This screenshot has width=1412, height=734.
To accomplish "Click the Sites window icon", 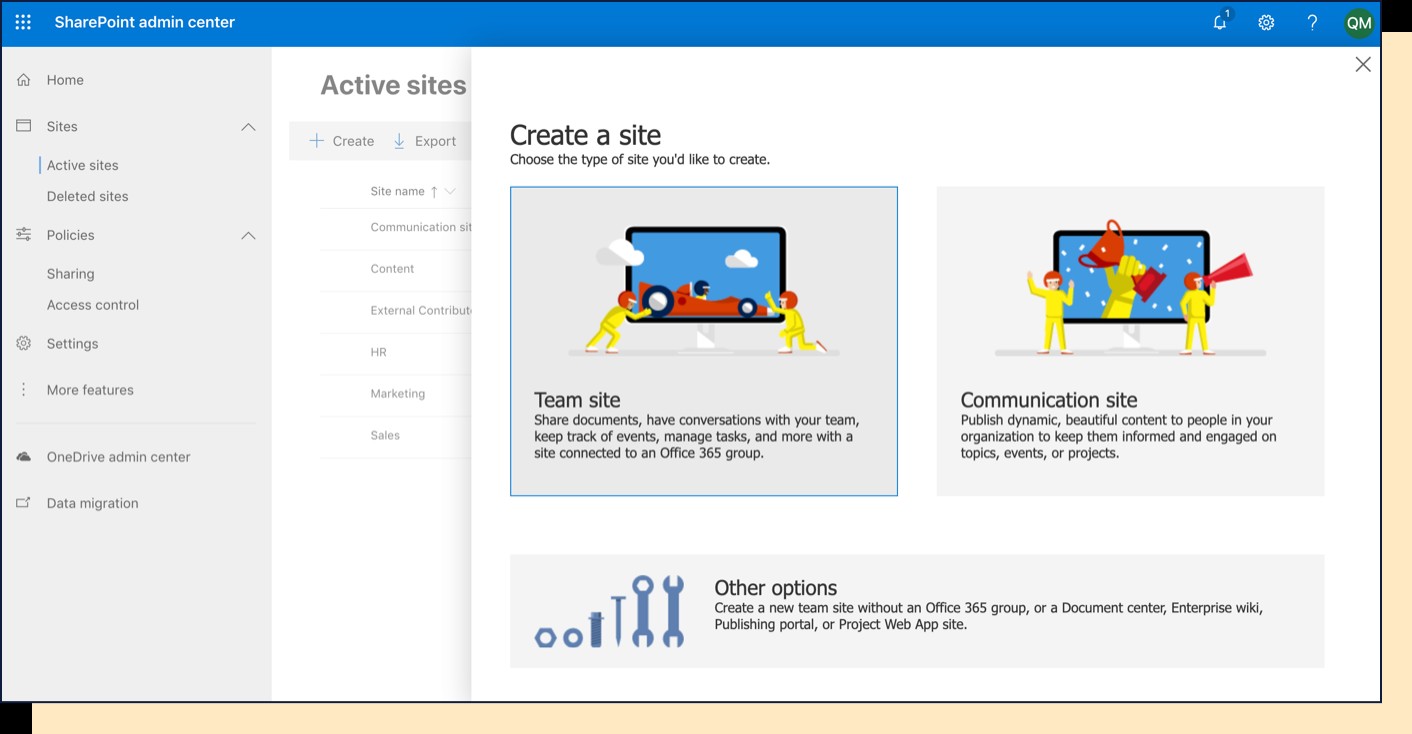I will pos(24,126).
